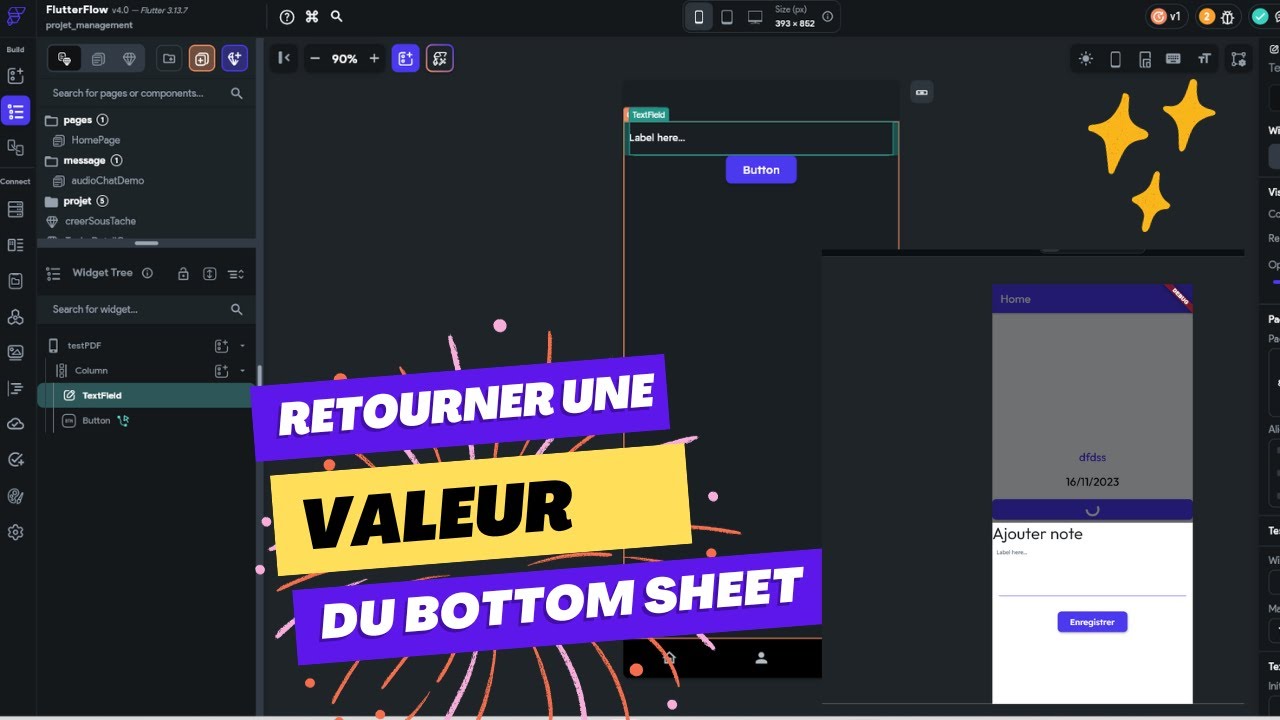
Task: Expand the pages folder
Action: [52, 120]
